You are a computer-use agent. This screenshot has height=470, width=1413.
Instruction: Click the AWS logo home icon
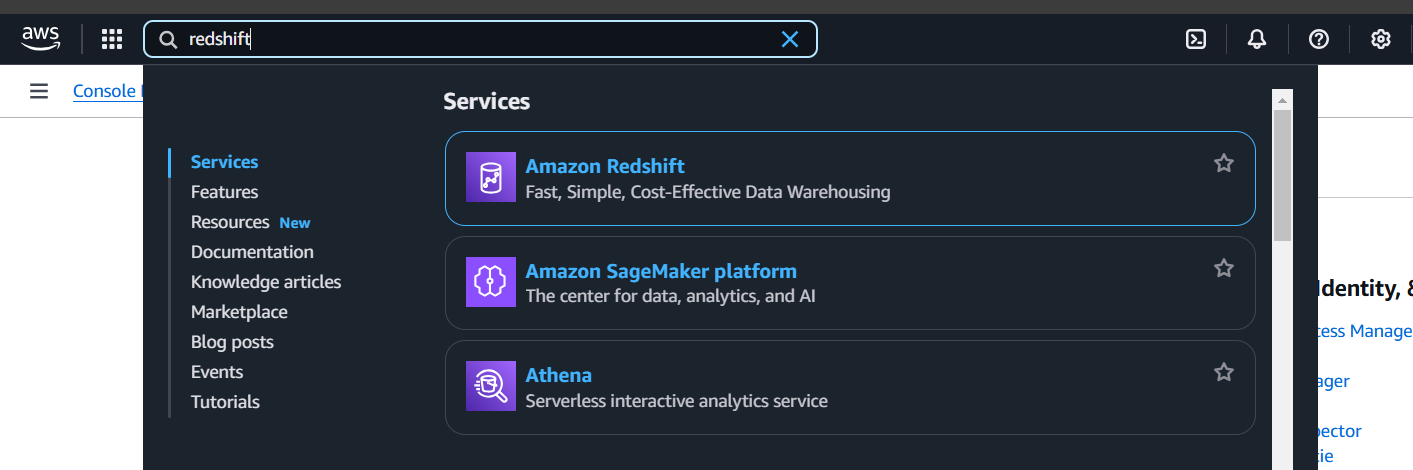pos(41,39)
